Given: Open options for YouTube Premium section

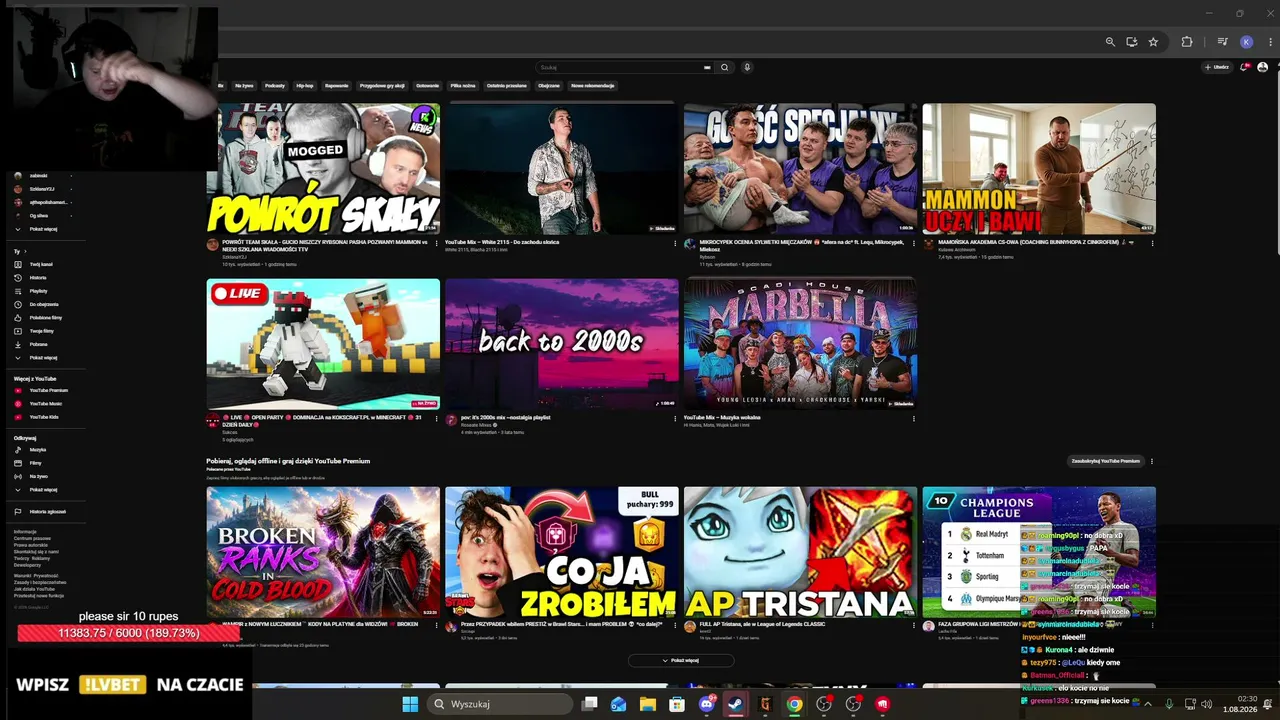Looking at the screenshot, I should pyautogui.click(x=1152, y=461).
